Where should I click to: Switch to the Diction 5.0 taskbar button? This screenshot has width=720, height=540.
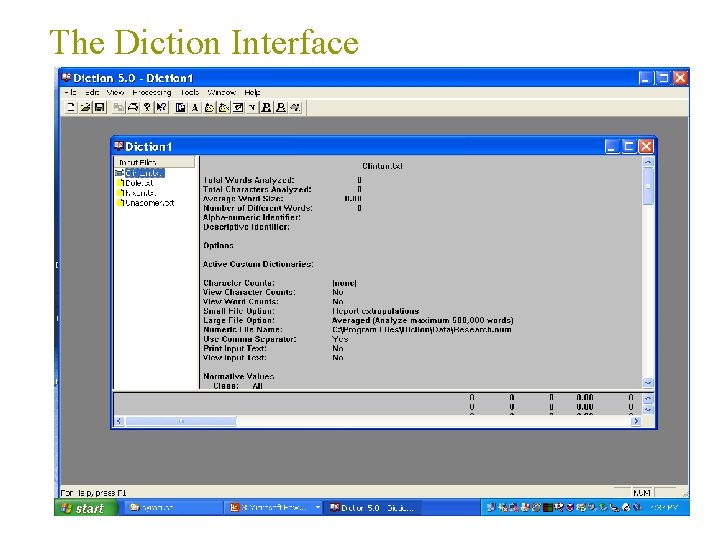(372, 508)
